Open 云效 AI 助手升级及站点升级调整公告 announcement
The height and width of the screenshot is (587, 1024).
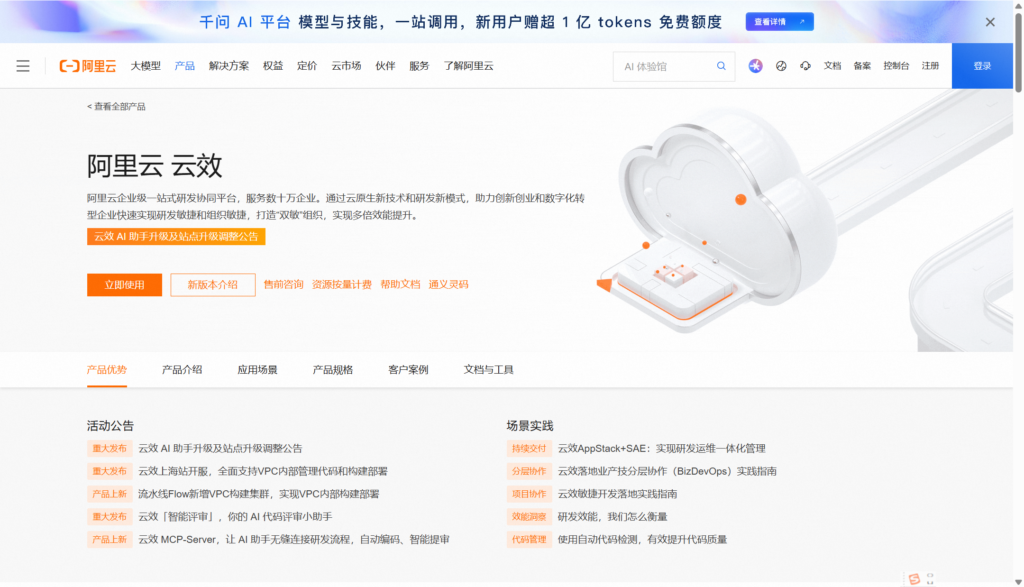[220, 449]
